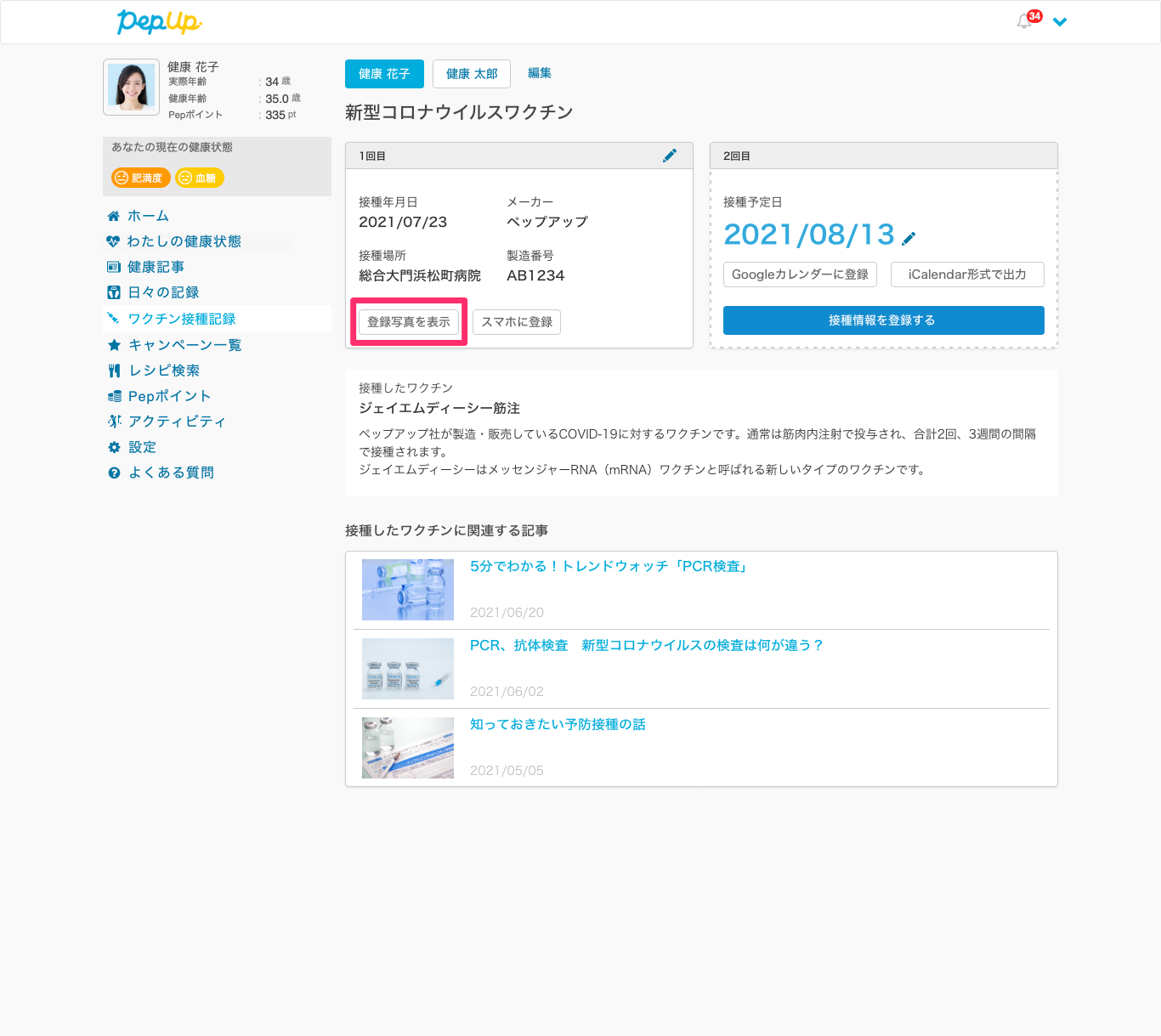The width and height of the screenshot is (1161, 1036).
Task: Click the 編集 link next to tabs
Action: [x=540, y=73]
